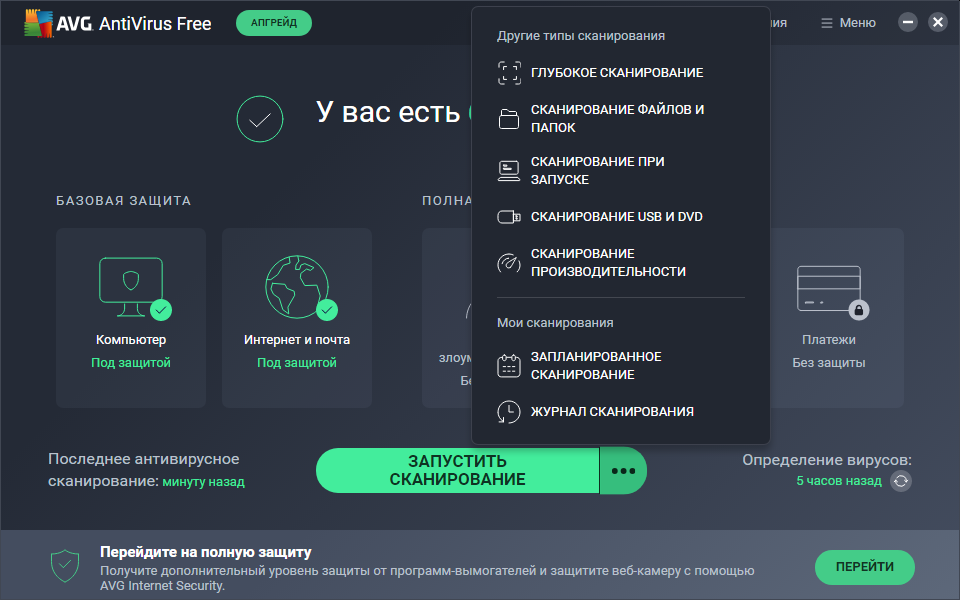Viewport: 960px width, 600px height.
Task: Collapse scan options with three-dots button
Action: pyautogui.click(x=623, y=471)
